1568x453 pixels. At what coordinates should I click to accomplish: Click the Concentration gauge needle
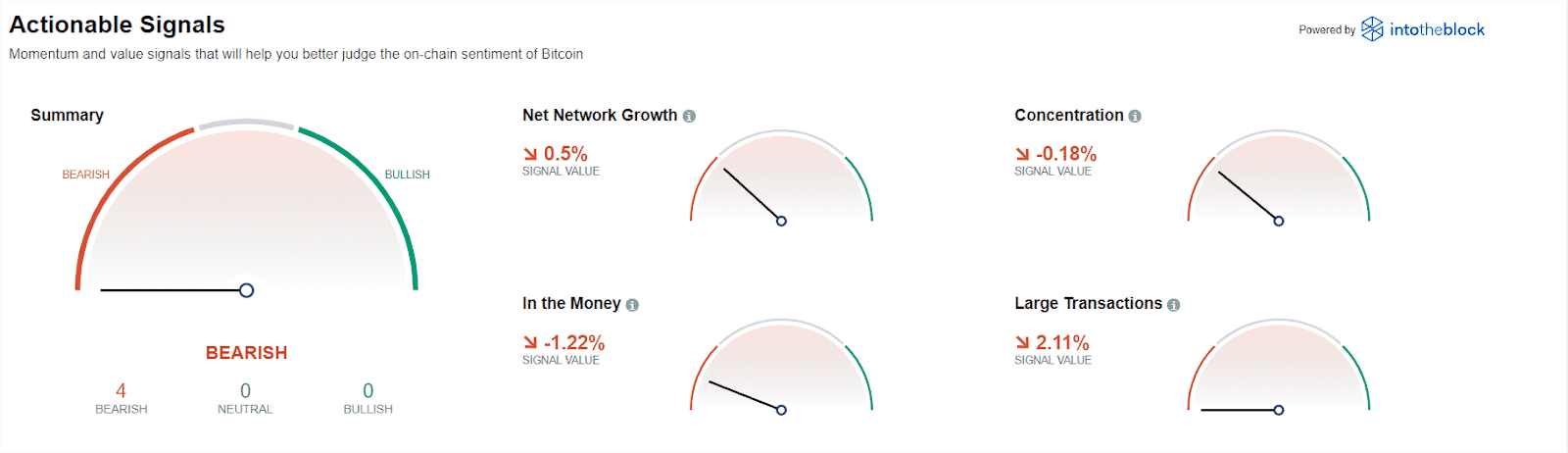(x=1249, y=196)
